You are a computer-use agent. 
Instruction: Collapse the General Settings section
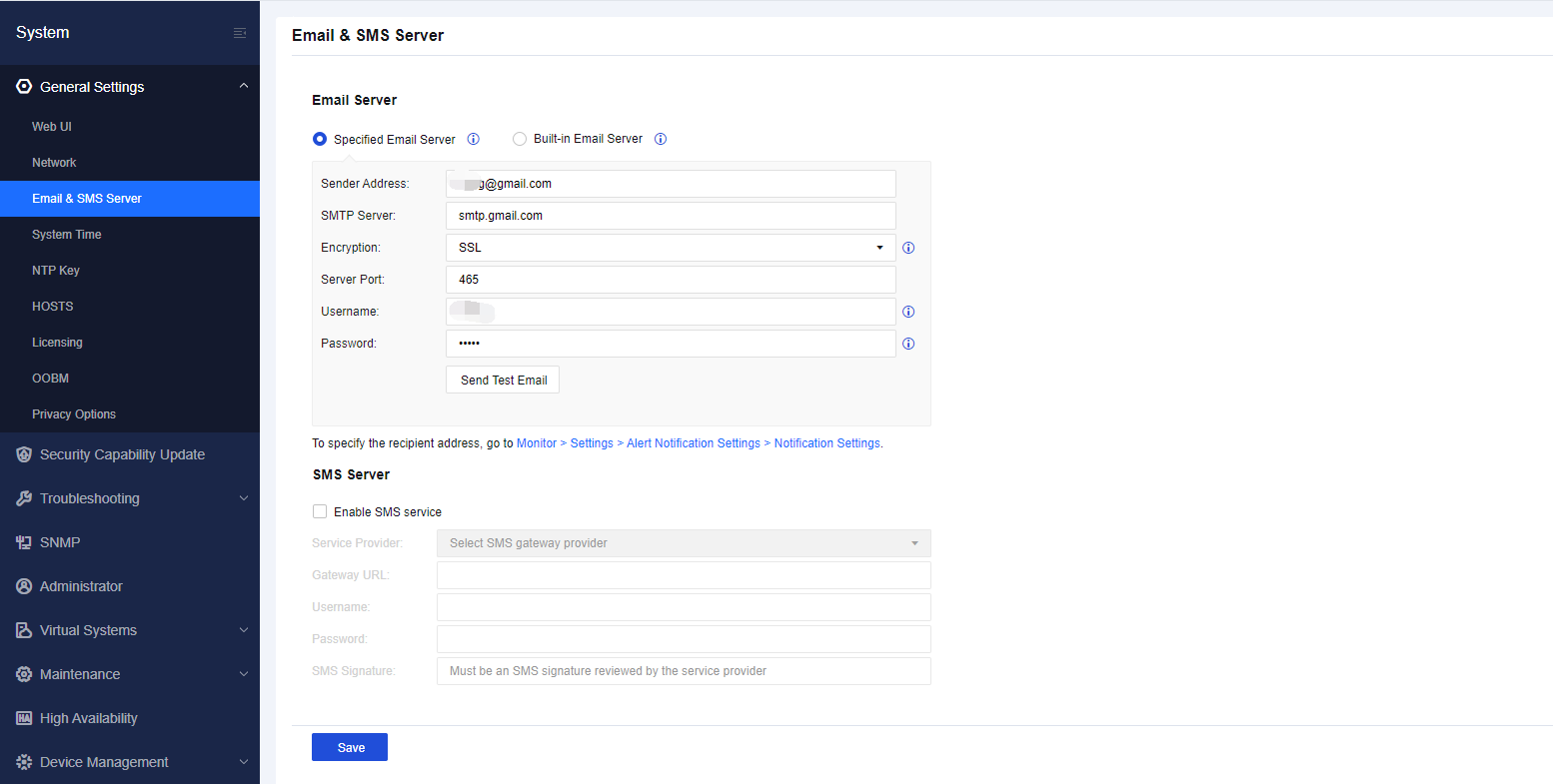(243, 87)
